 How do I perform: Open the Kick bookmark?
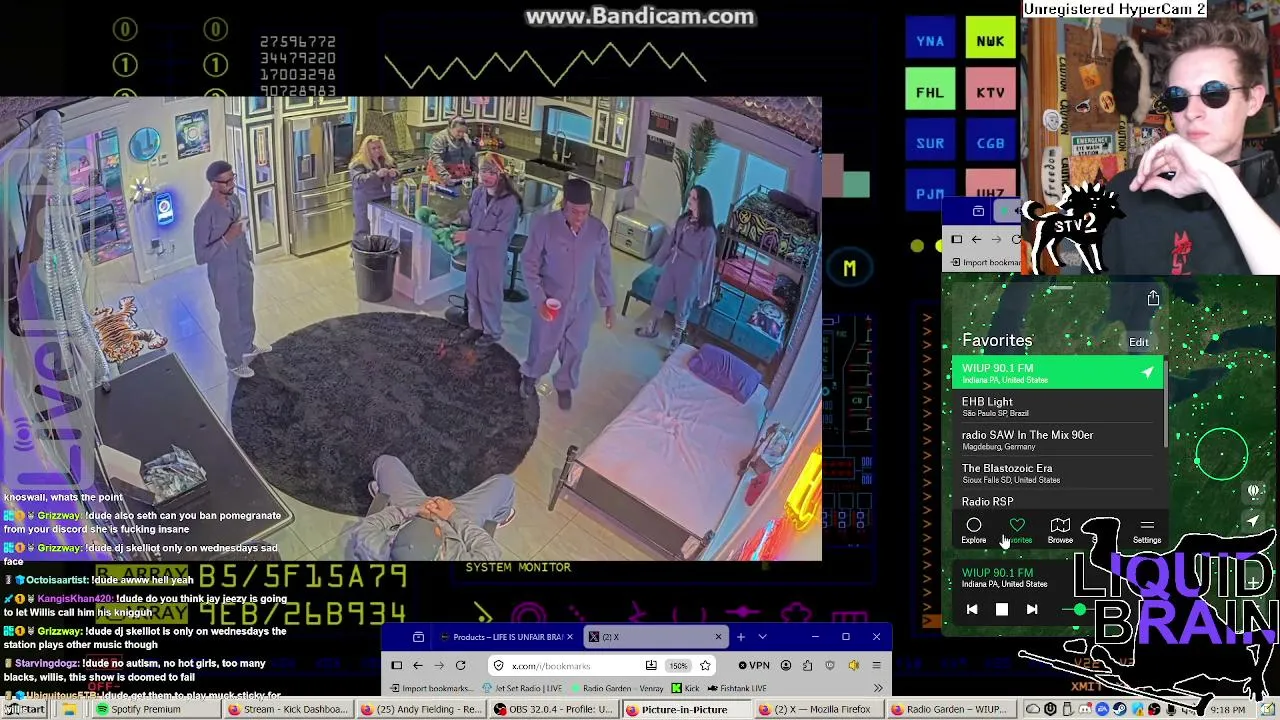685,688
